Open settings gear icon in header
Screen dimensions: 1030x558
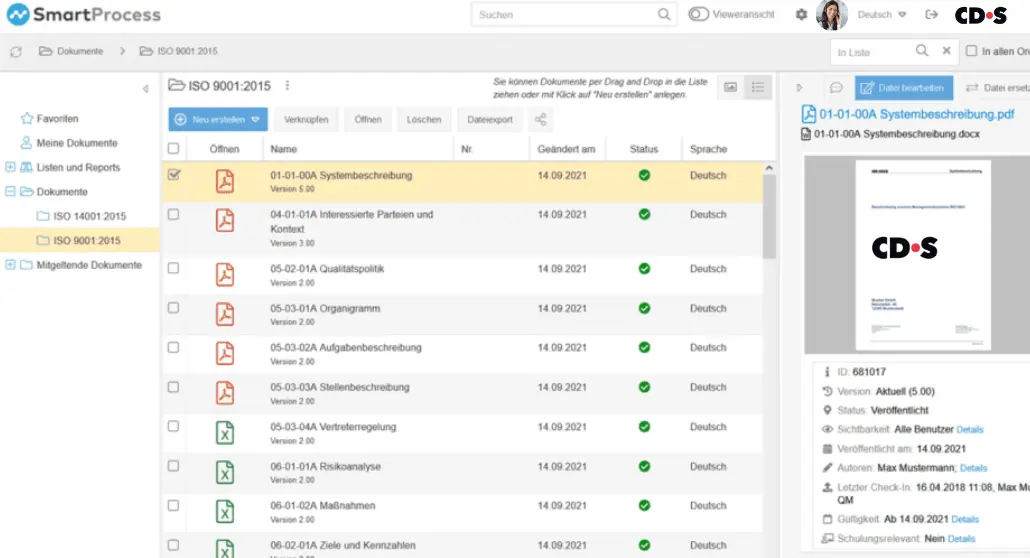point(801,14)
